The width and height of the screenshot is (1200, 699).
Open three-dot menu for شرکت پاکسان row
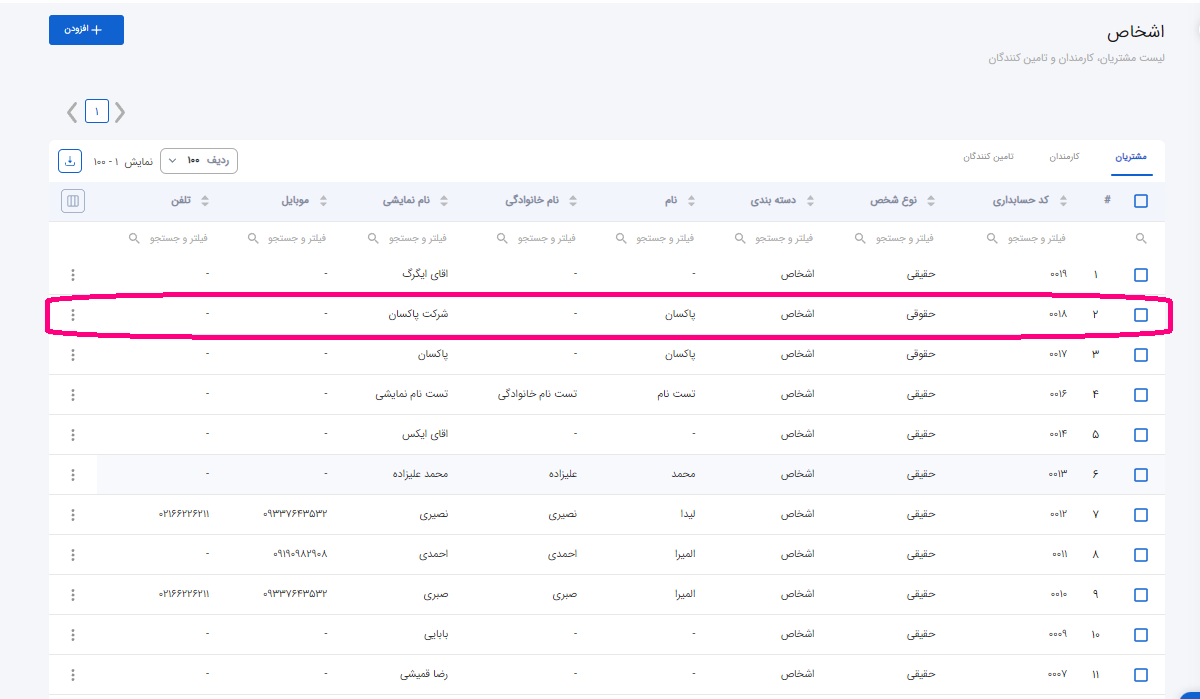tap(73, 315)
